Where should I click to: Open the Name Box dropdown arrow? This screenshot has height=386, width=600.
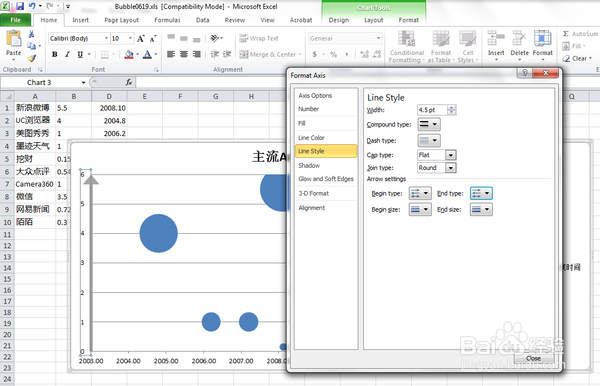click(83, 82)
